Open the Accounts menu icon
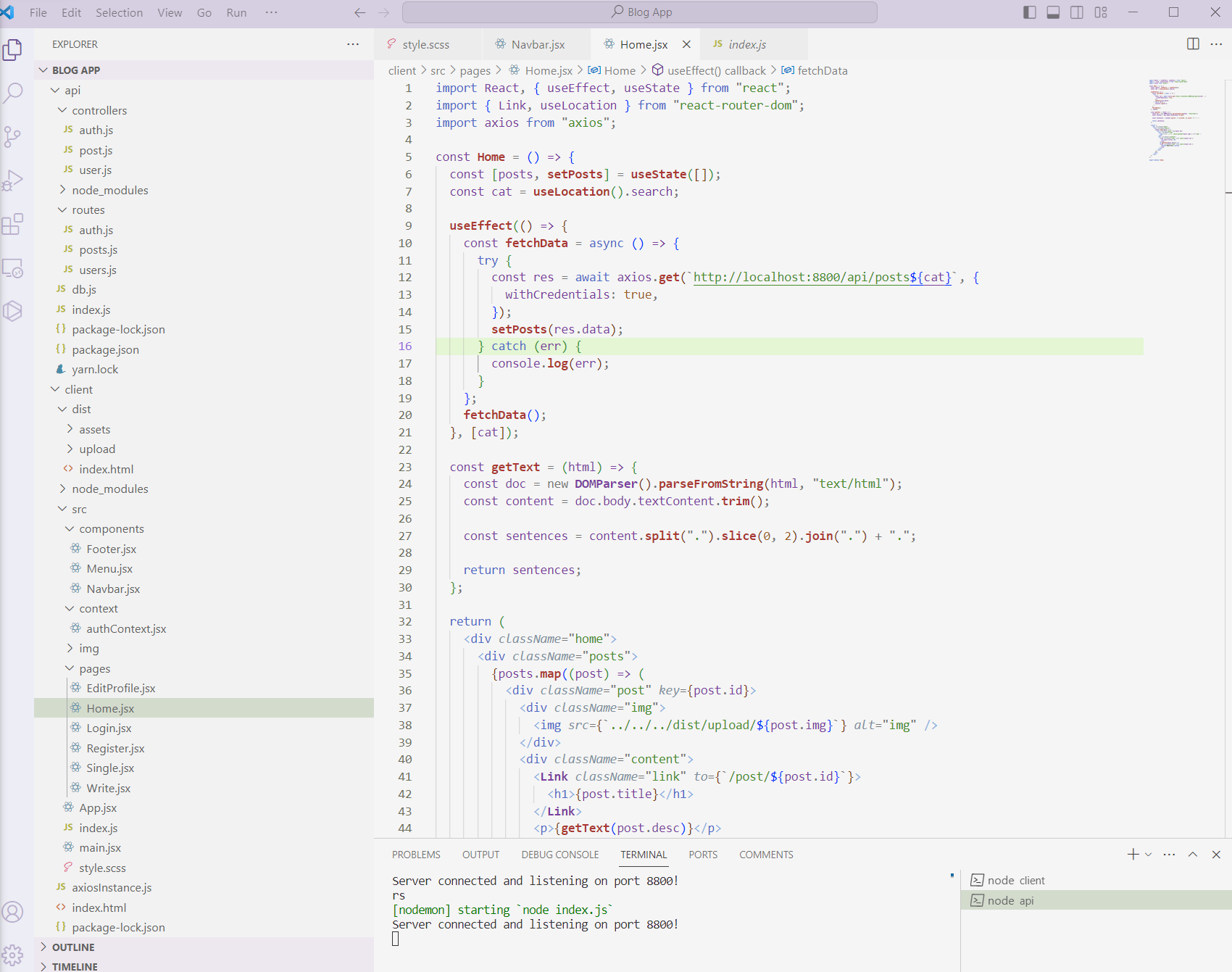Screen dimensions: 1232x972 click(13, 912)
